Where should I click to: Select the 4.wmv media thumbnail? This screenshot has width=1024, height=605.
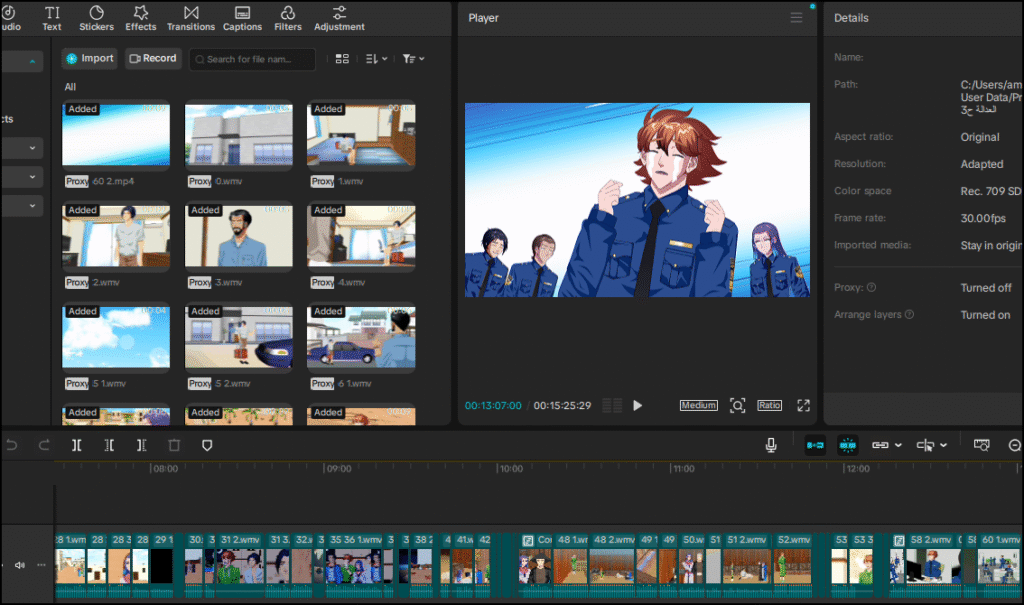(361, 236)
